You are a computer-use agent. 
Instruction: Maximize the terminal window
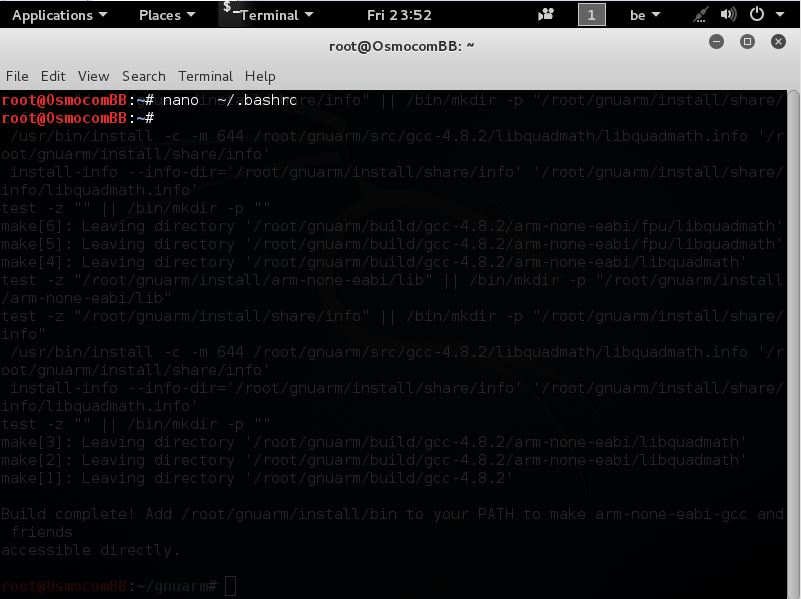pyautogui.click(x=747, y=42)
